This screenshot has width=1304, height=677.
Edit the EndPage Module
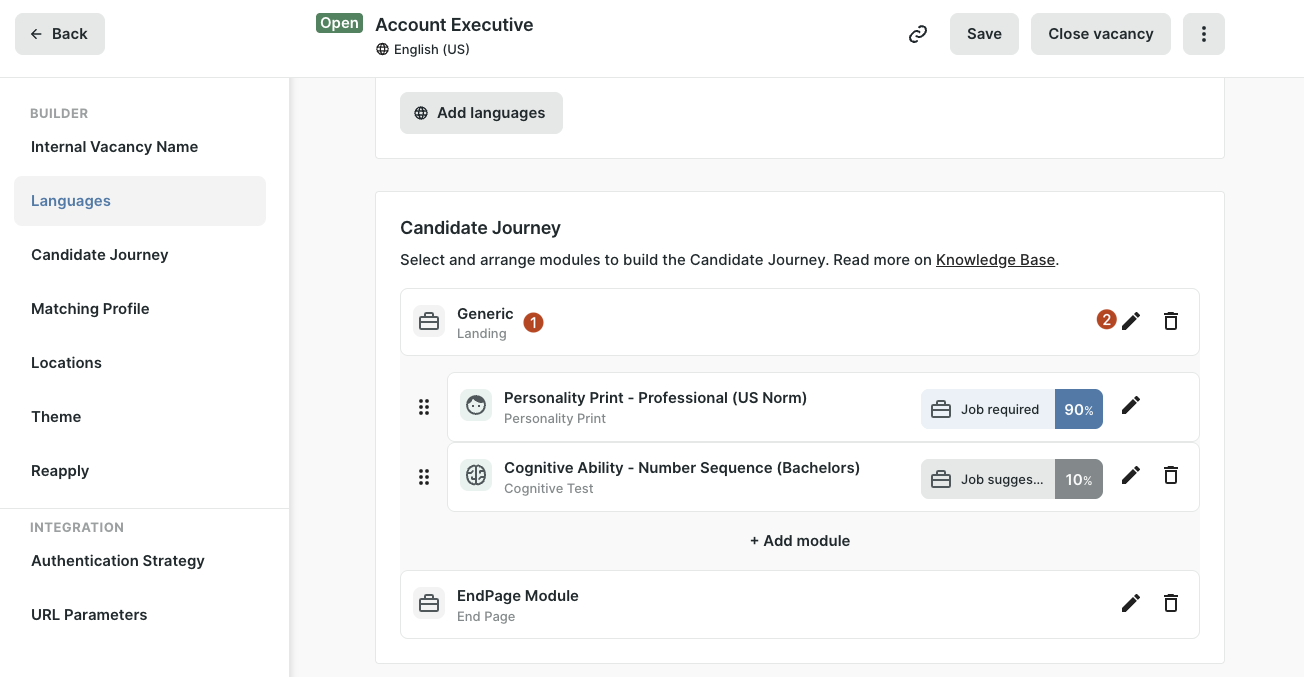point(1130,603)
